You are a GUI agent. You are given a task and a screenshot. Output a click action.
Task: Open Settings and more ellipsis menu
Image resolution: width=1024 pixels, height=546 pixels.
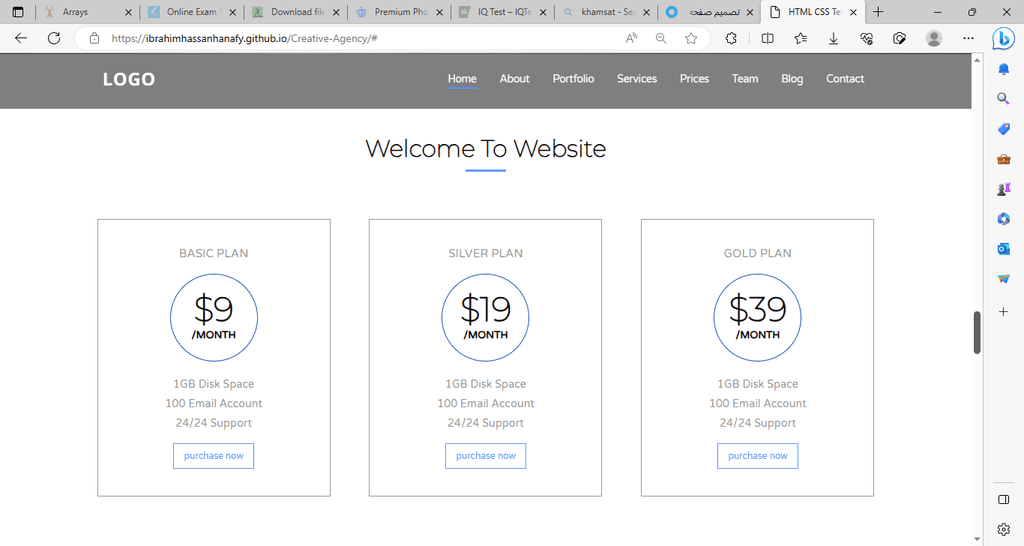tap(968, 39)
